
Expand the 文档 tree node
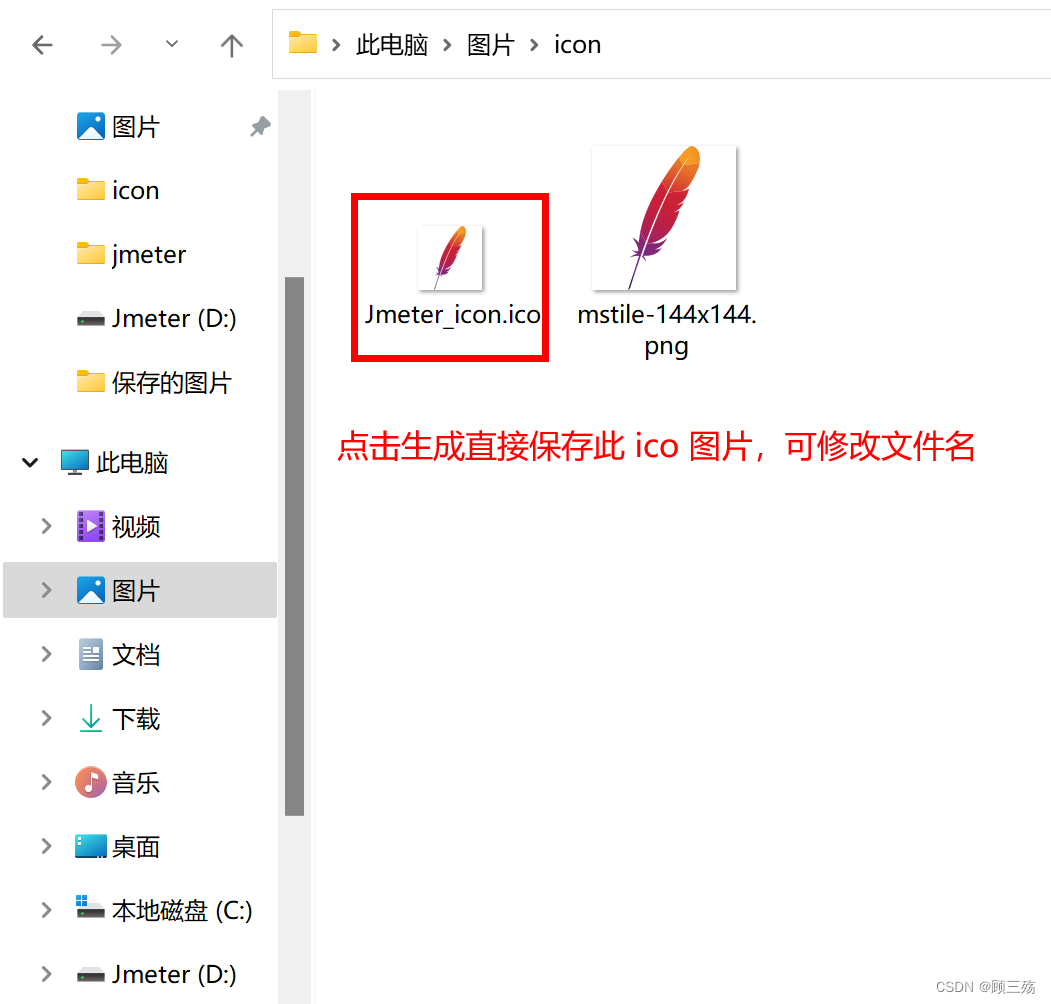[x=46, y=654]
